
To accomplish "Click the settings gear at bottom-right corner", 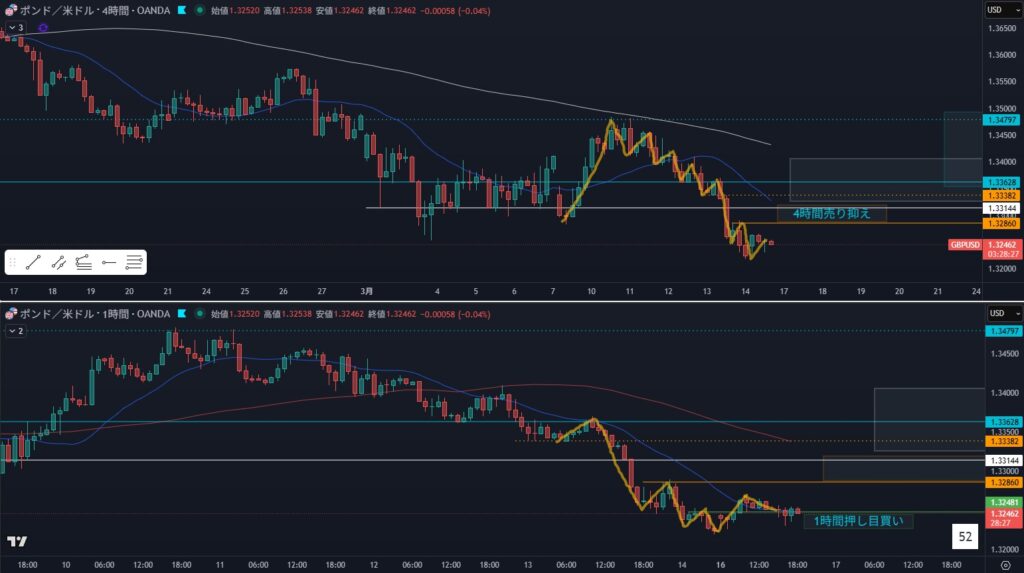I will [1005, 564].
